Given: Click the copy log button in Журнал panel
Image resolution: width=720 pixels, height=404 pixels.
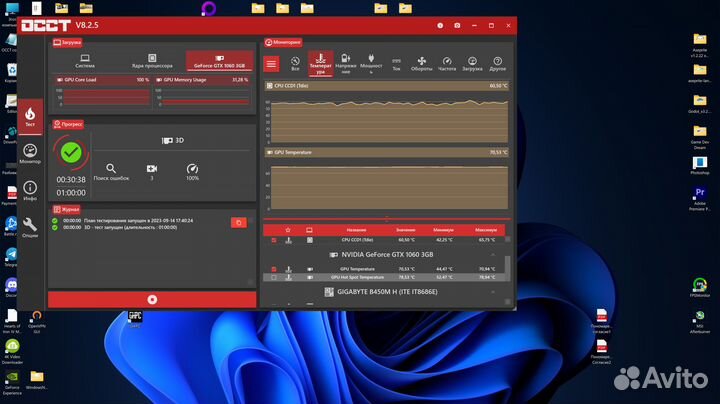Looking at the screenshot, I should (239, 223).
